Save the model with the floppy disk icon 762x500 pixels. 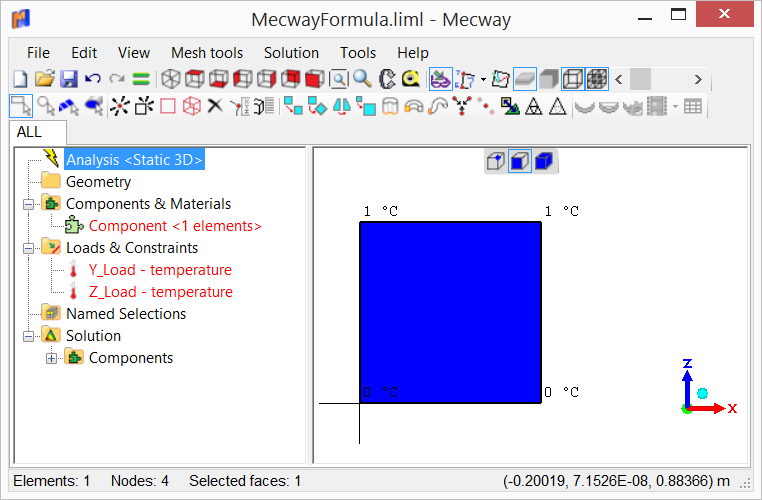(x=69, y=79)
